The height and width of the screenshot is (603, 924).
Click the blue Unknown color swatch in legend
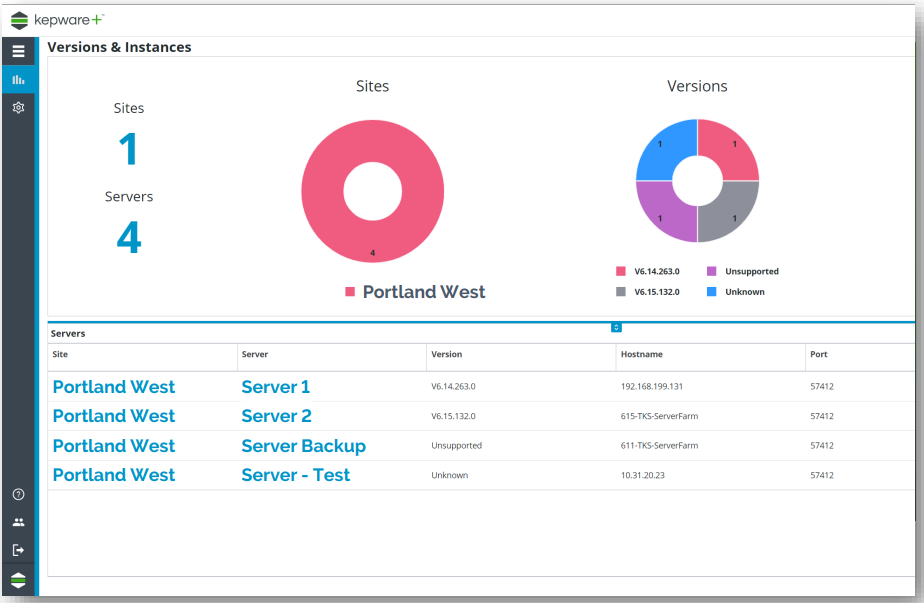[712, 292]
